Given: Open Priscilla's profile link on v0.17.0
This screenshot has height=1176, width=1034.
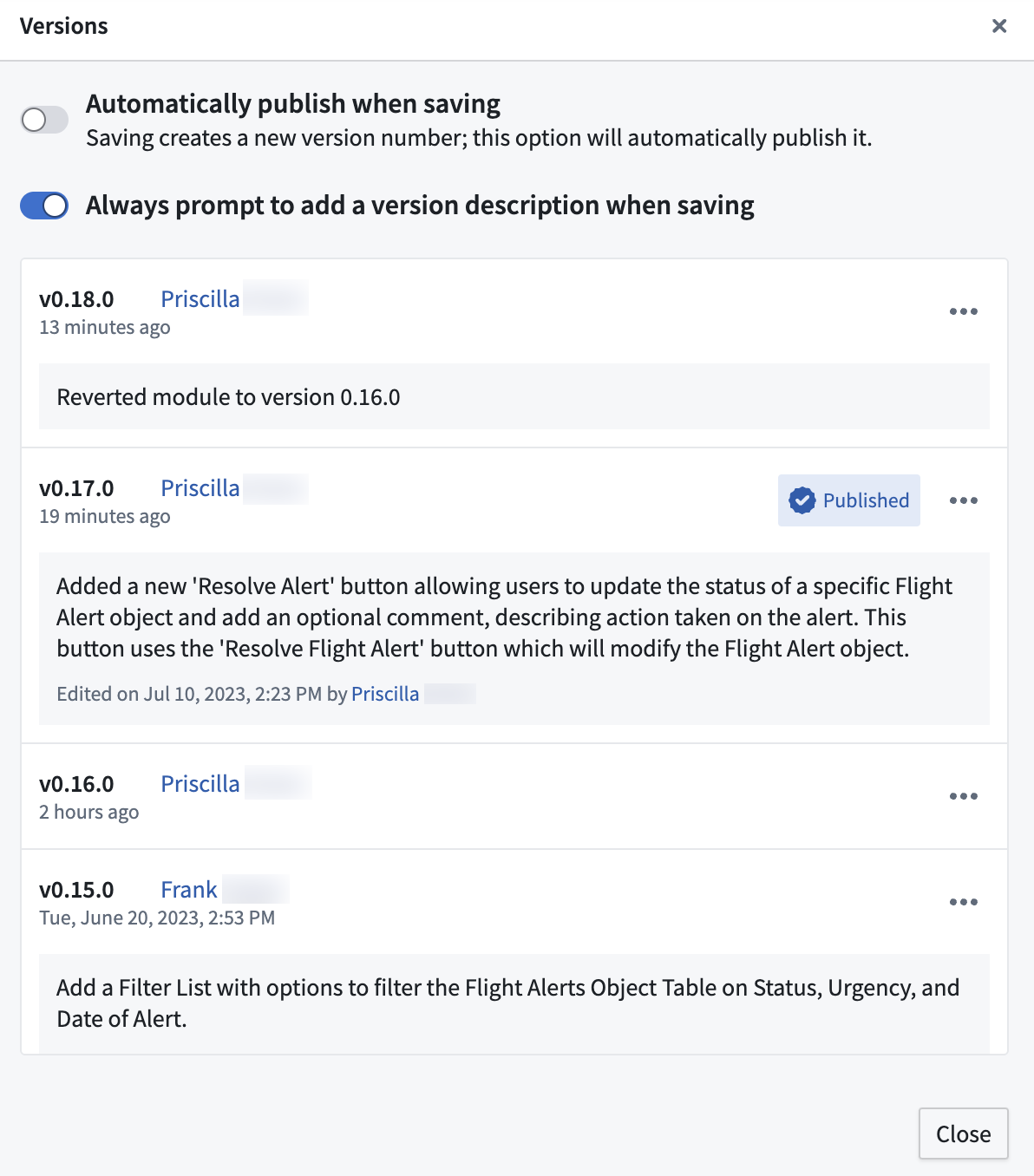Looking at the screenshot, I should [x=200, y=487].
